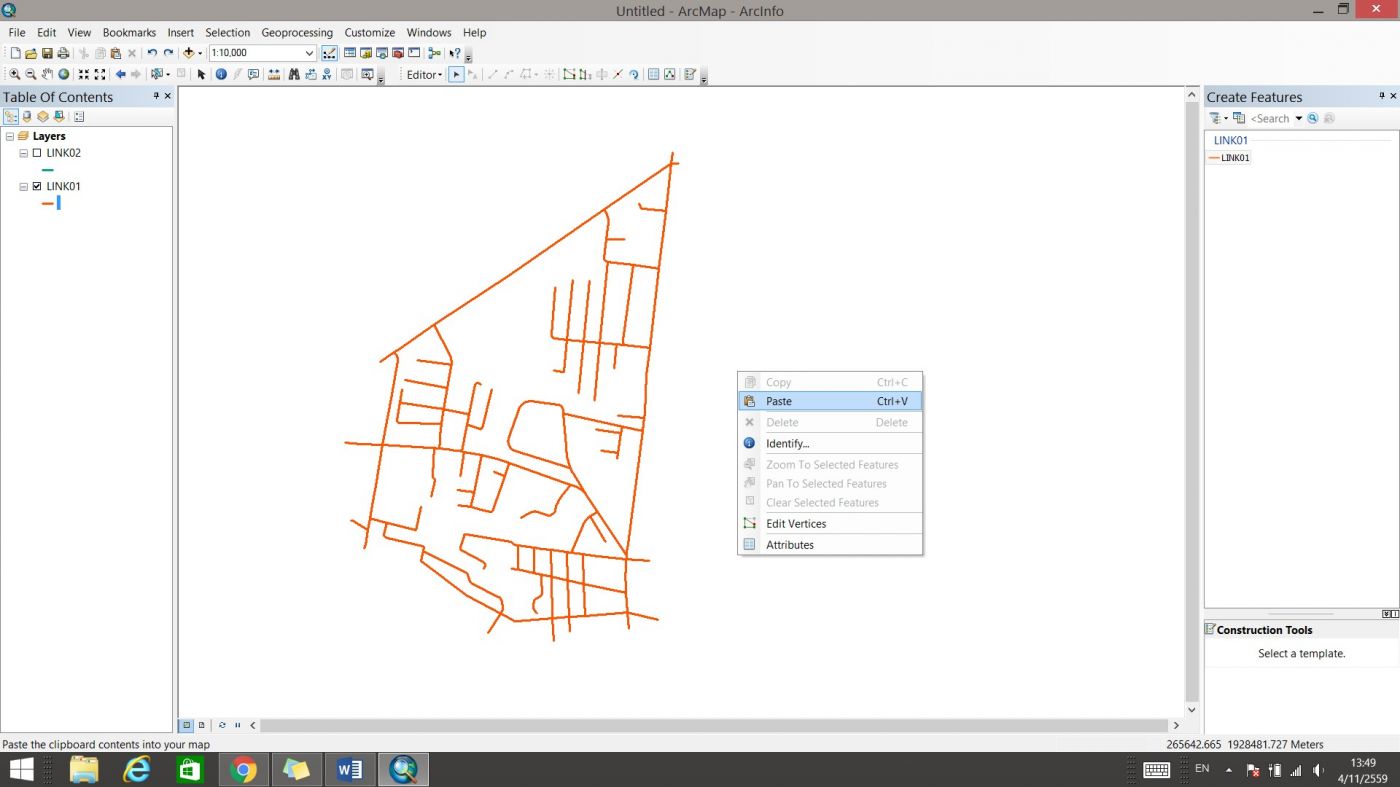The height and width of the screenshot is (787, 1400).
Task: Uncheck the LINK01 layer visibility
Action: pyautogui.click(x=37, y=187)
